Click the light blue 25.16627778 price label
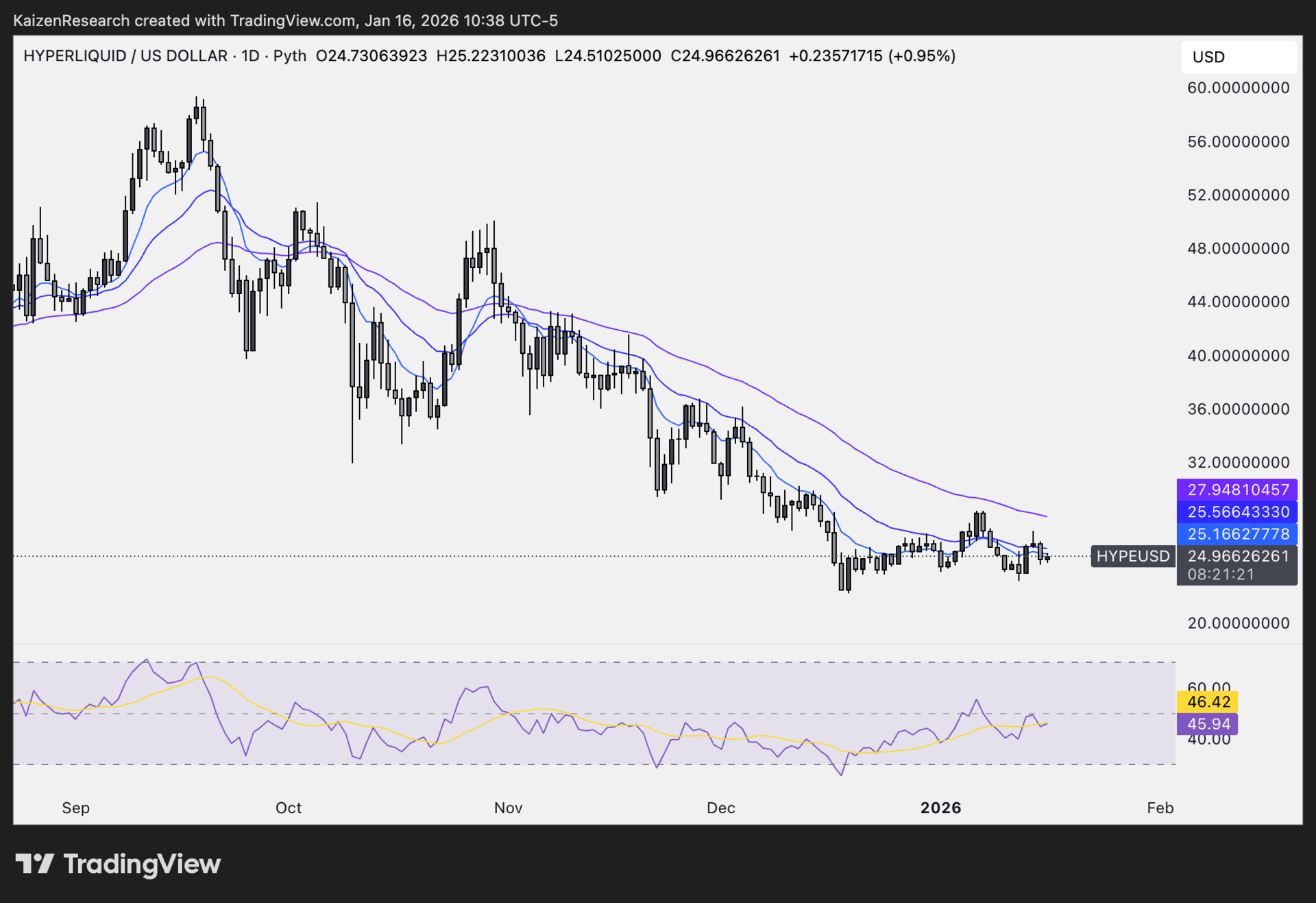 (1237, 533)
